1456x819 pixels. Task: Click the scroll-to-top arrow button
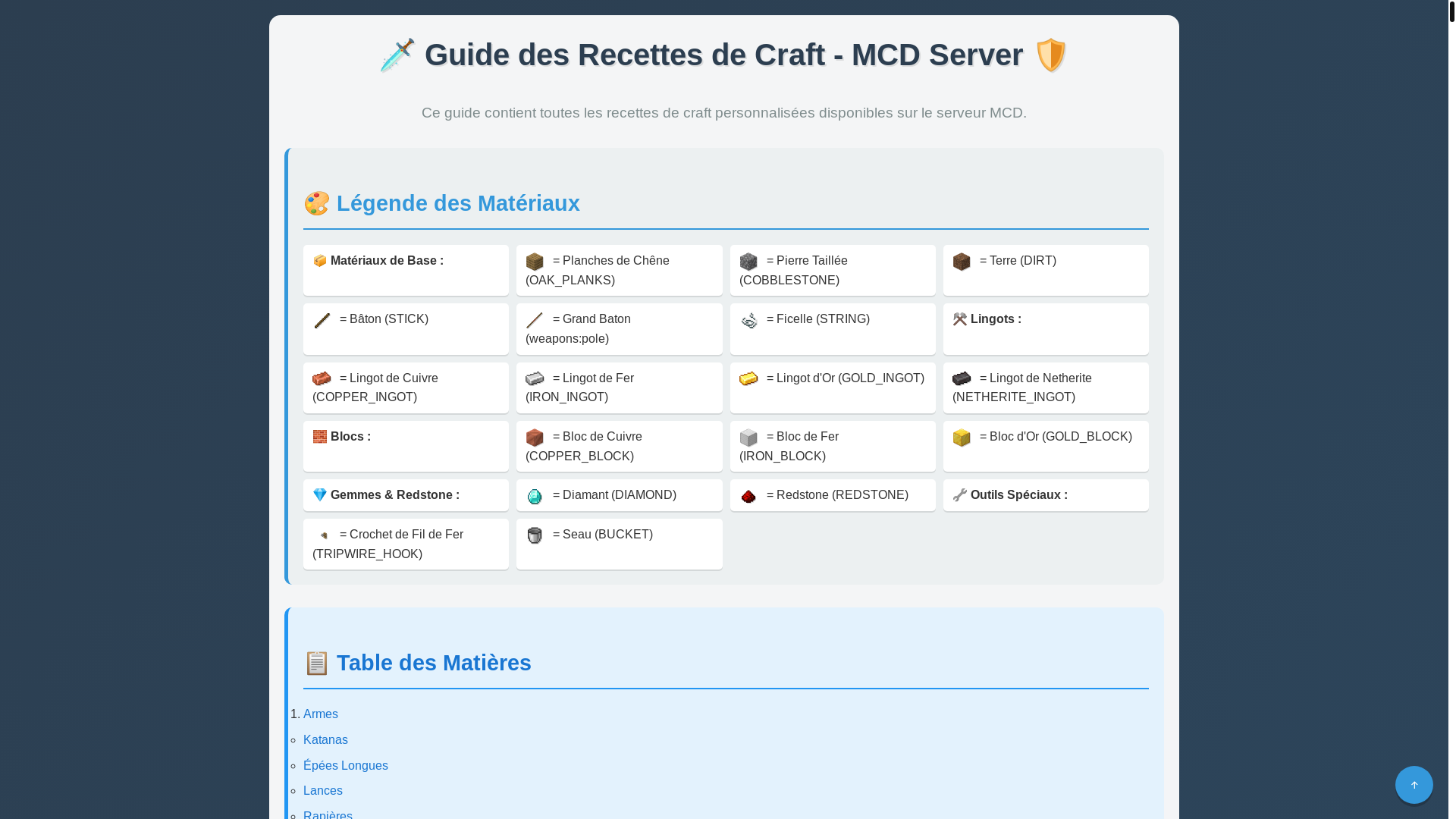click(x=1414, y=785)
